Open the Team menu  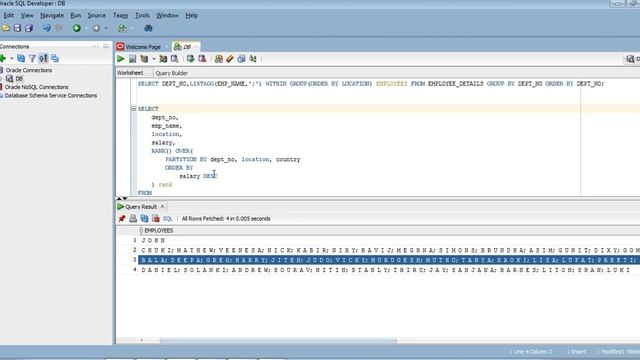click(120, 16)
